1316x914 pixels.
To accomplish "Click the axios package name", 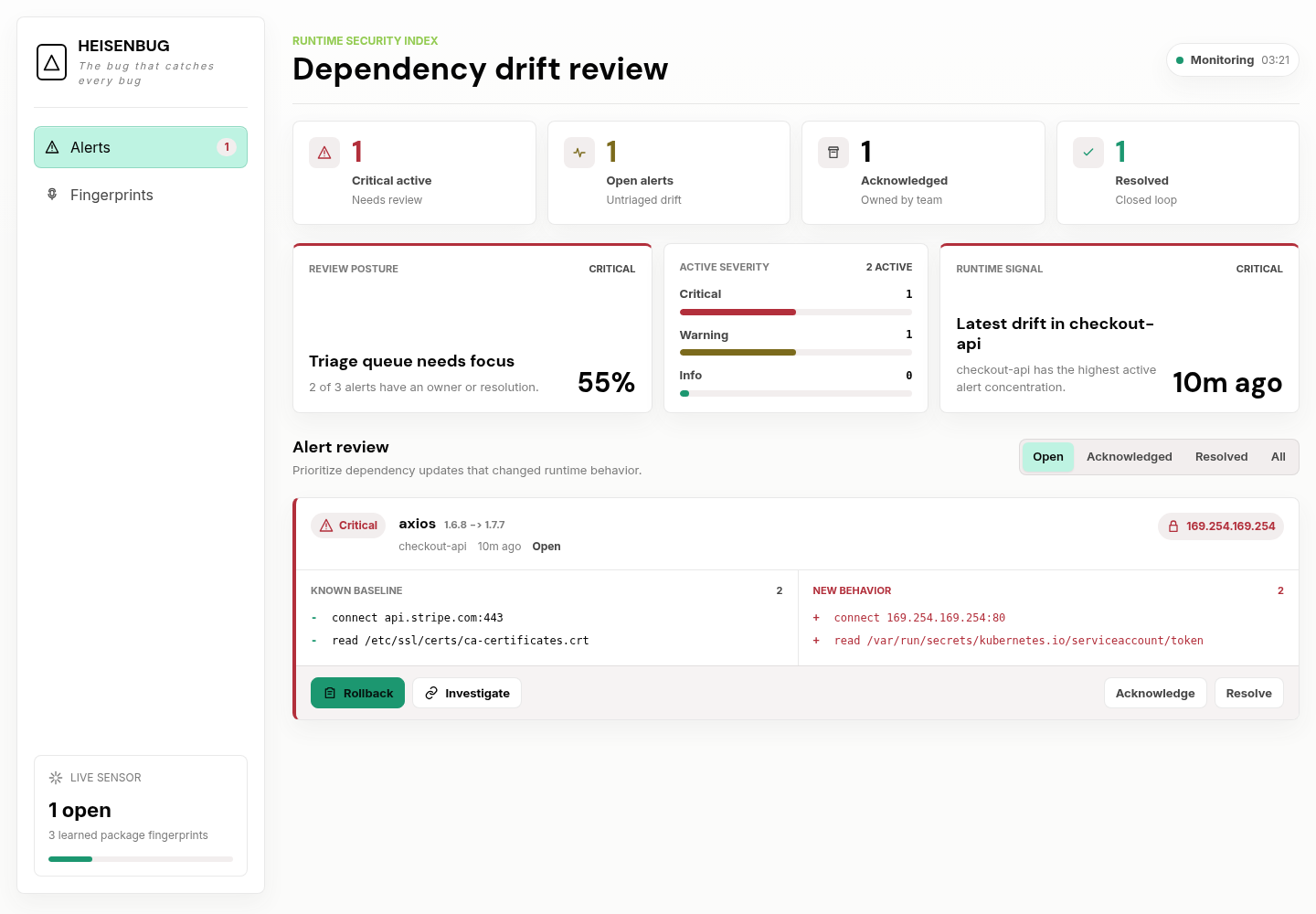I will [417, 524].
